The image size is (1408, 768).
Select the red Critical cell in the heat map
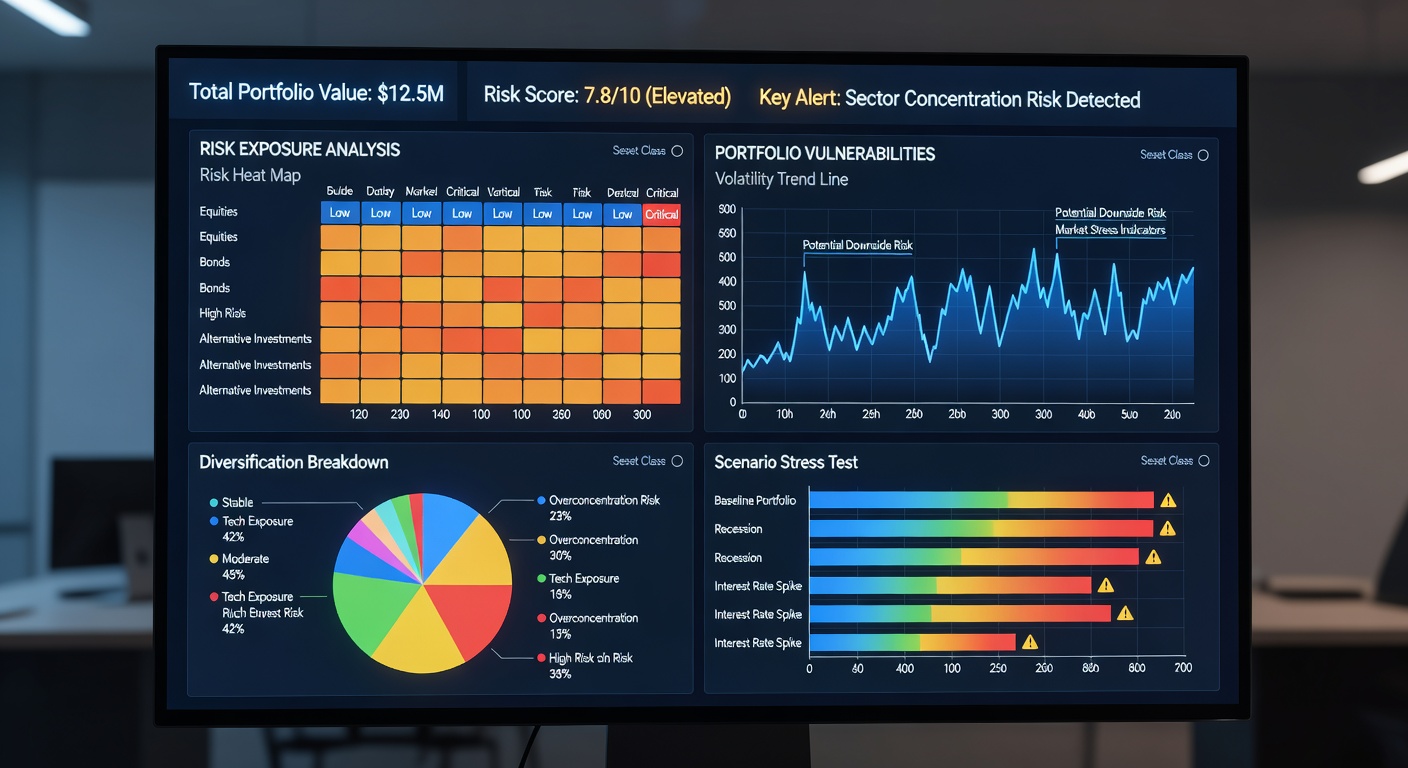pos(662,213)
